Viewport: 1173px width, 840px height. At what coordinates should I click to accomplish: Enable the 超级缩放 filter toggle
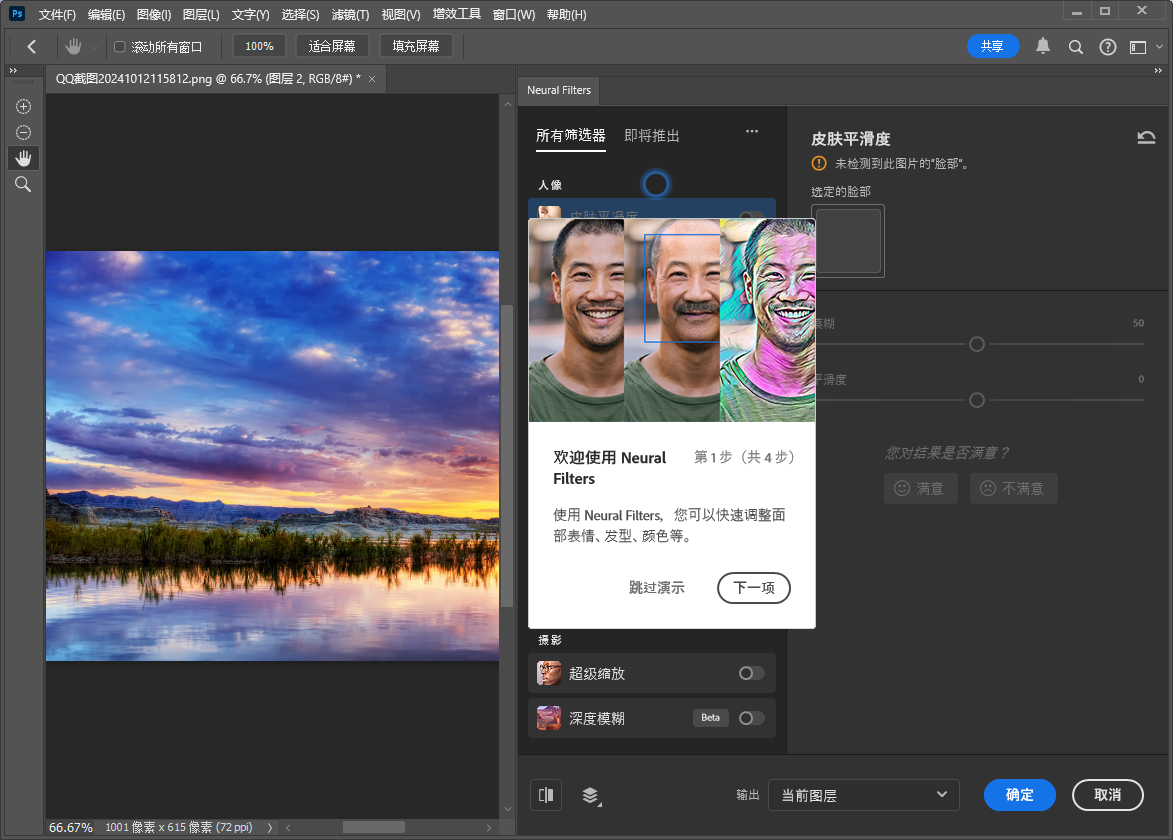tap(751, 673)
